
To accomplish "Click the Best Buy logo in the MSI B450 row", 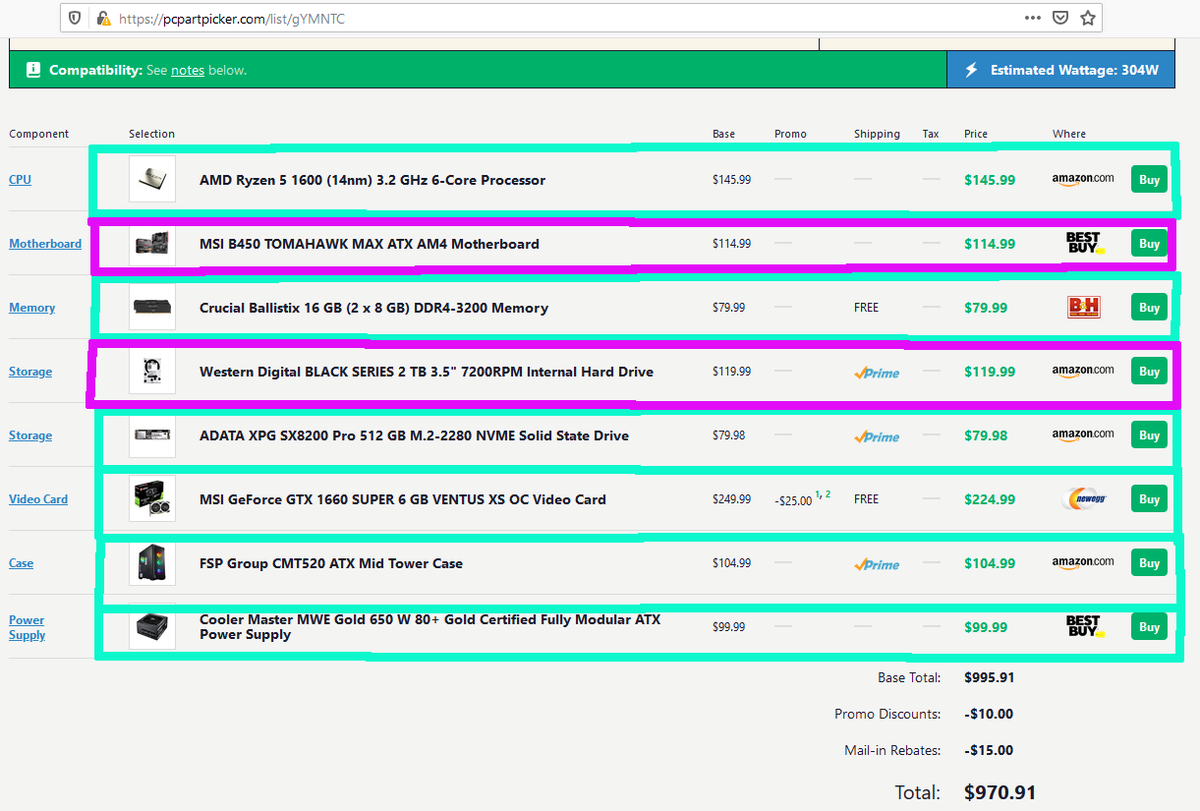I will 1084,243.
